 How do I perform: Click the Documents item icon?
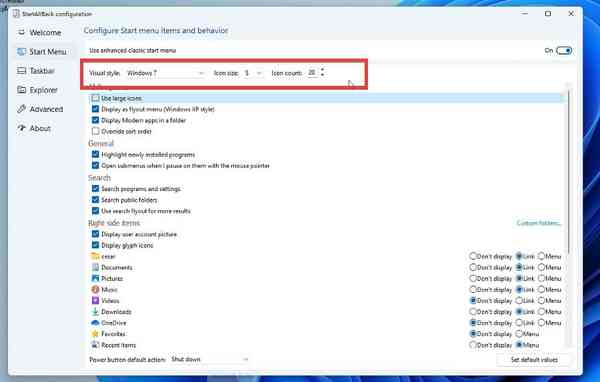click(95, 267)
